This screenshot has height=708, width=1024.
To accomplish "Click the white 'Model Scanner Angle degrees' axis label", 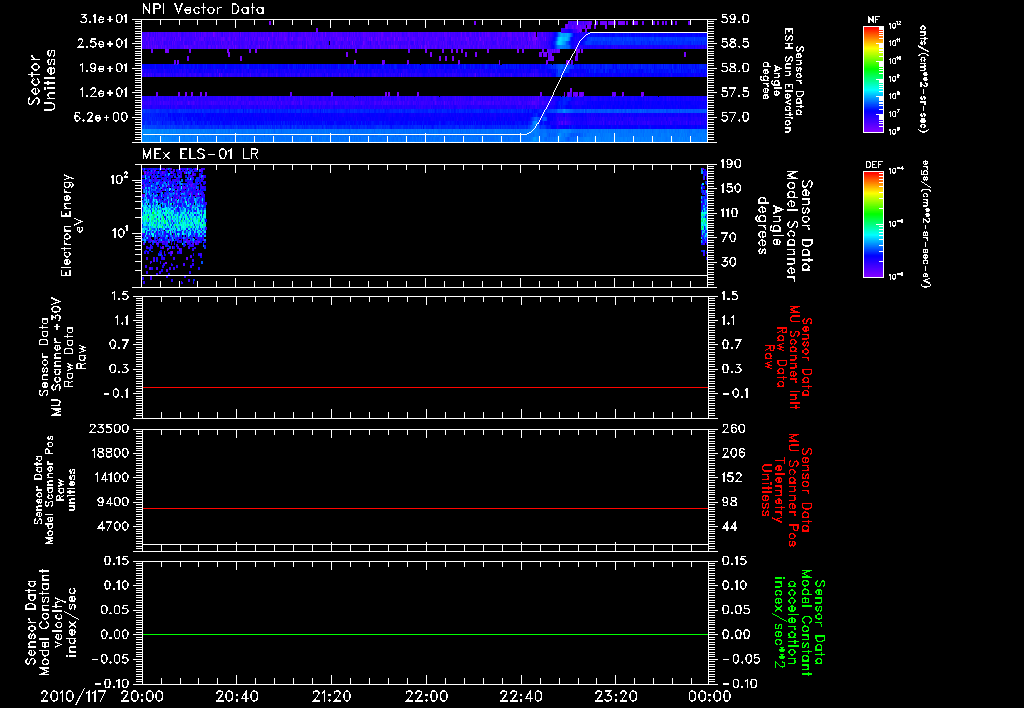I will coord(784,226).
